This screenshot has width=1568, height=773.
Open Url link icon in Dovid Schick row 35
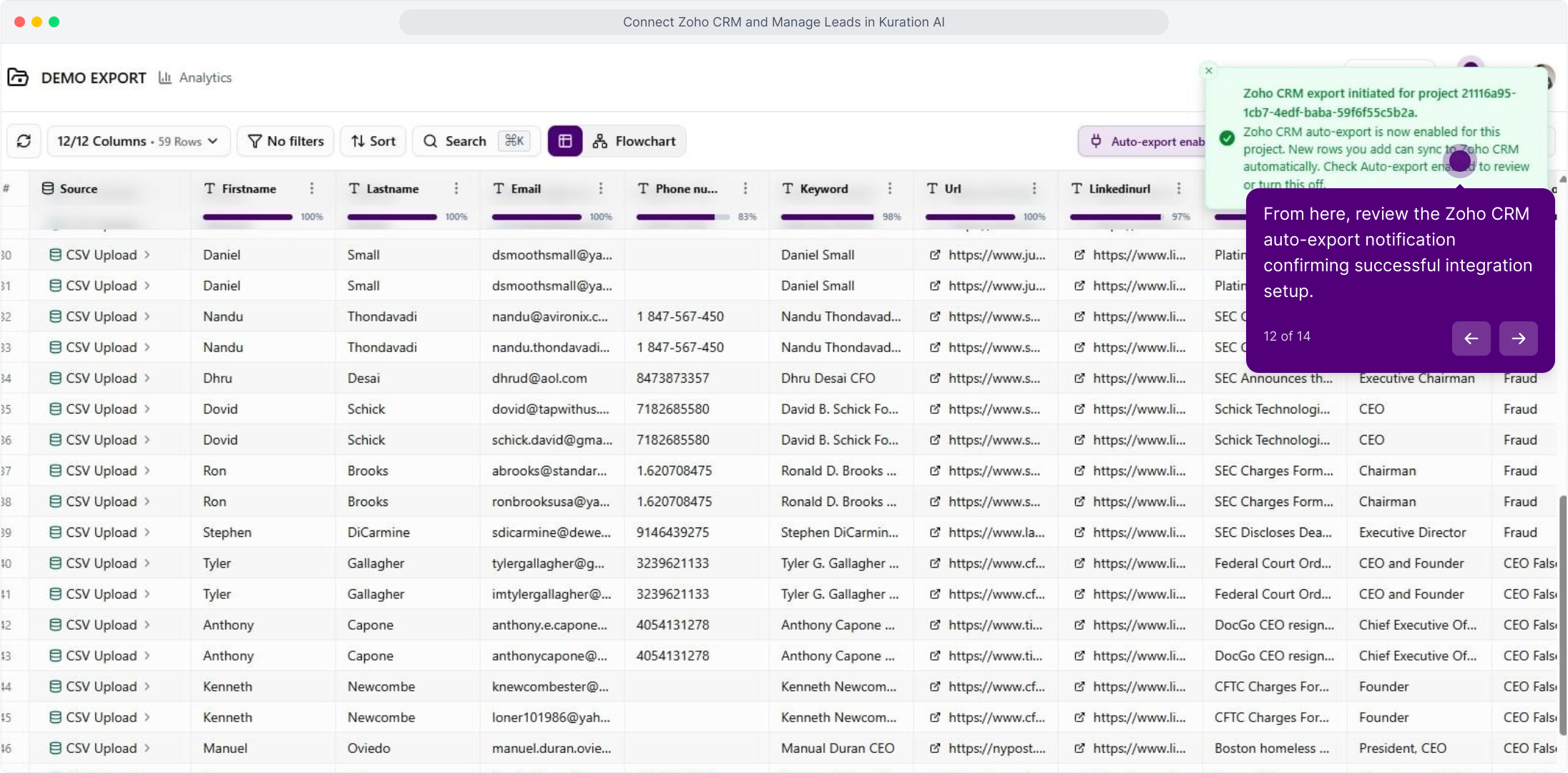935,409
